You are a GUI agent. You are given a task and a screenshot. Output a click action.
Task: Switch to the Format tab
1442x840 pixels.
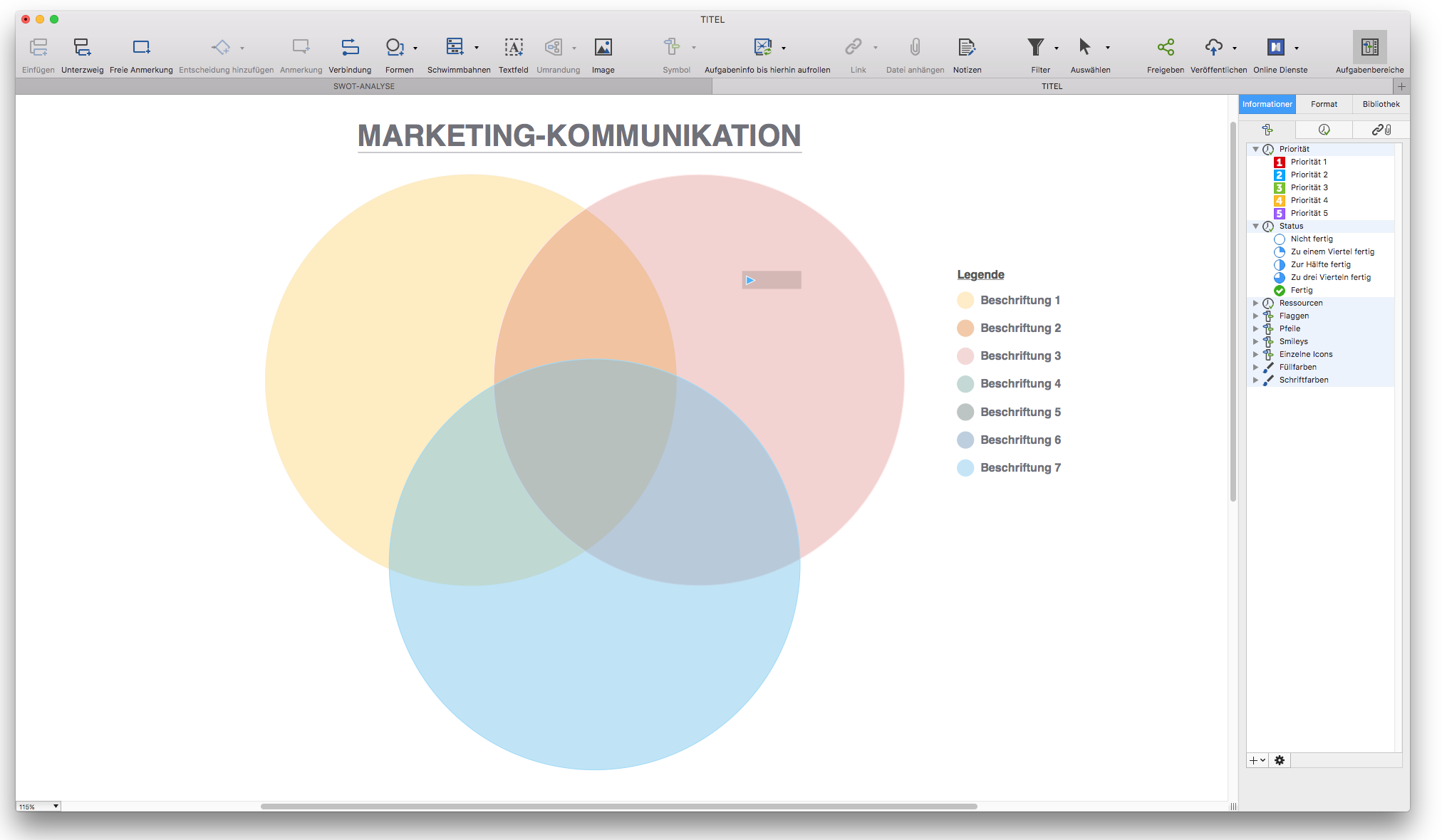click(x=1324, y=104)
